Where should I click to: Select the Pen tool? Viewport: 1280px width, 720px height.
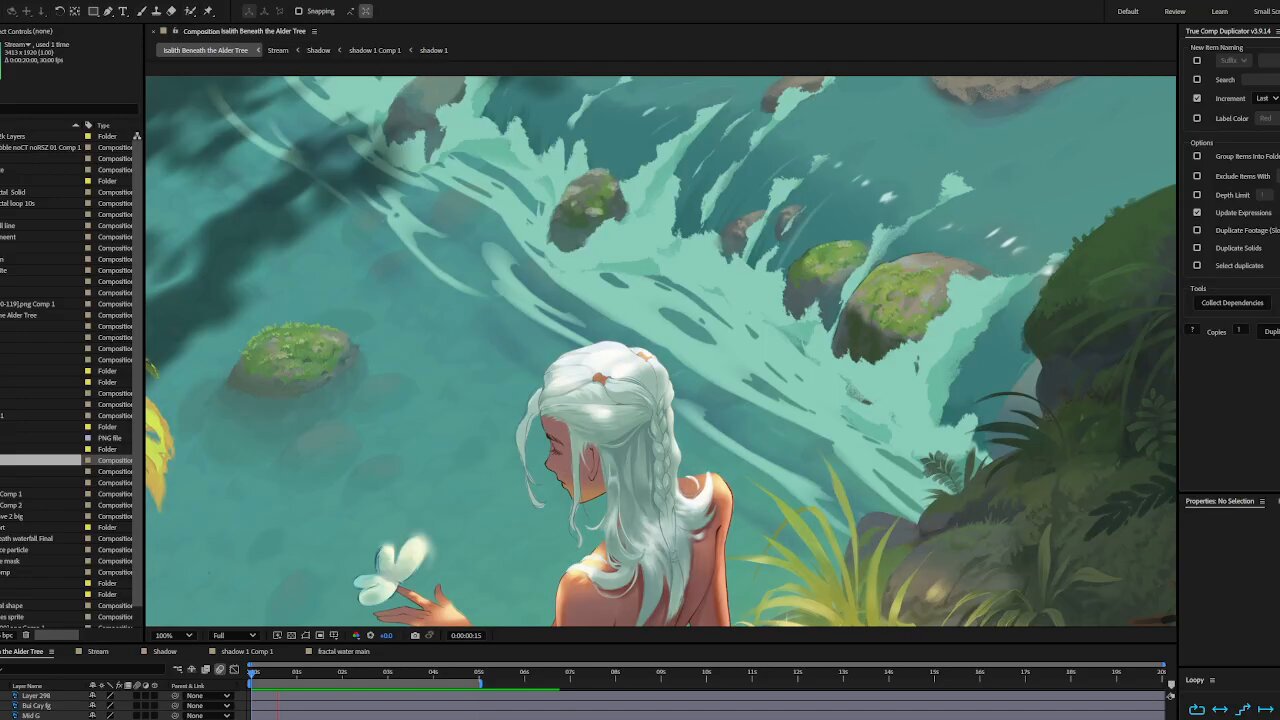point(108,11)
